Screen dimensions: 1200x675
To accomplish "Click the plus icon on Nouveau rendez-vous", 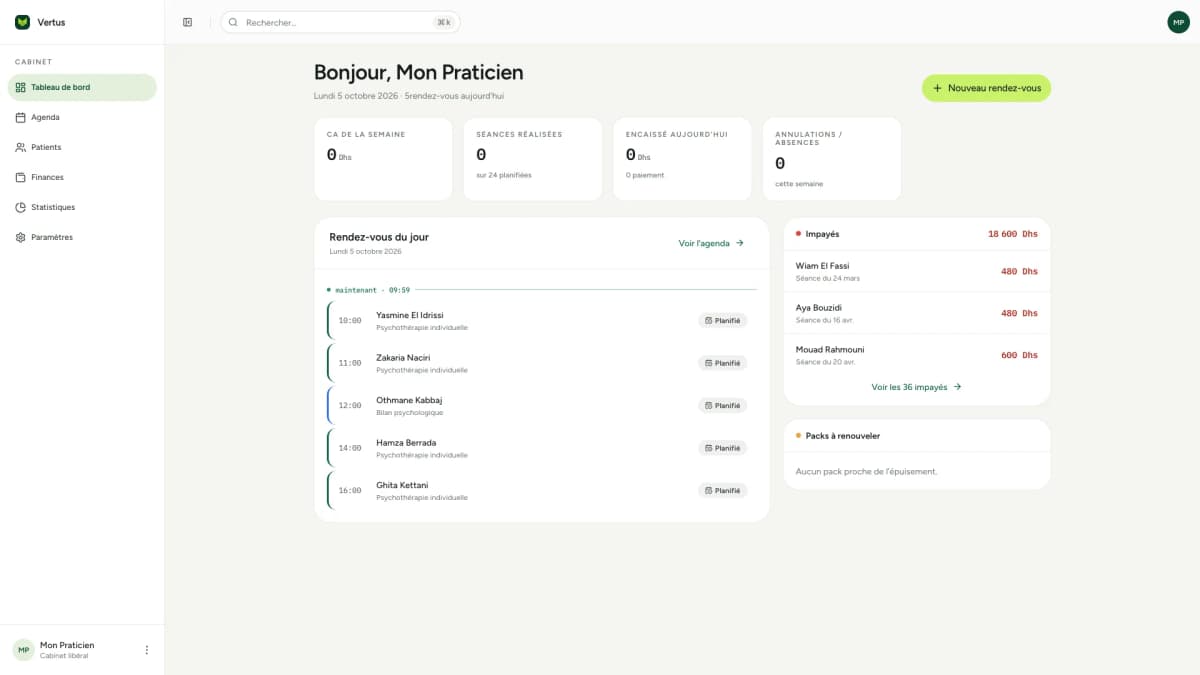I will coord(937,88).
